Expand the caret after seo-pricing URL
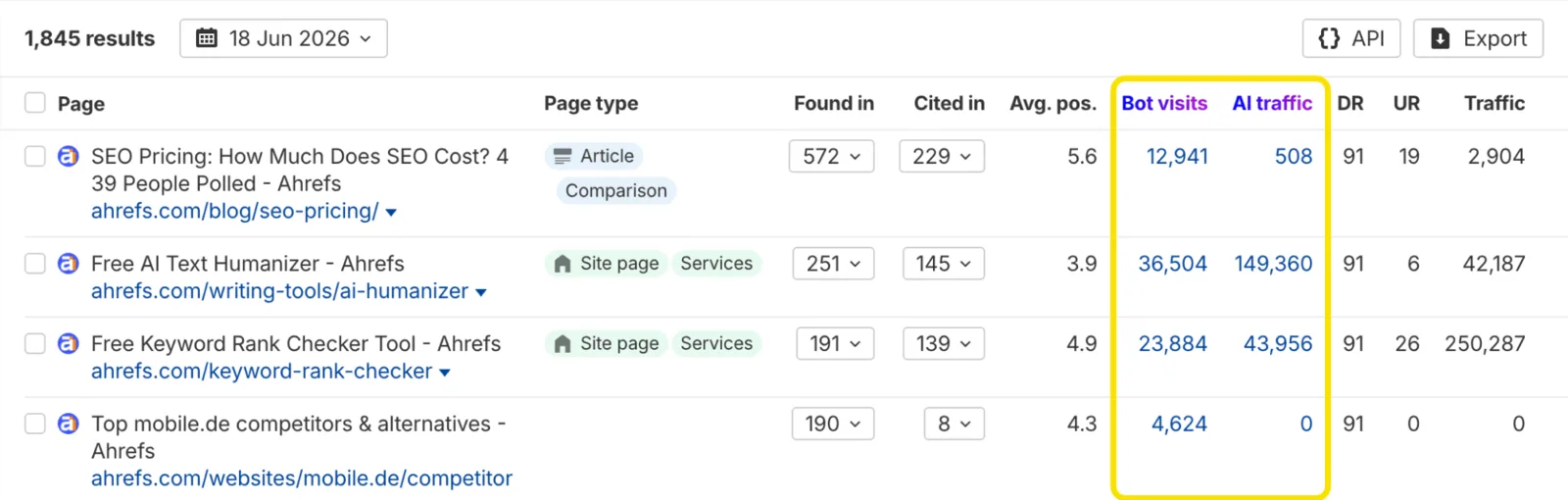The width and height of the screenshot is (1568, 500). [x=391, y=213]
